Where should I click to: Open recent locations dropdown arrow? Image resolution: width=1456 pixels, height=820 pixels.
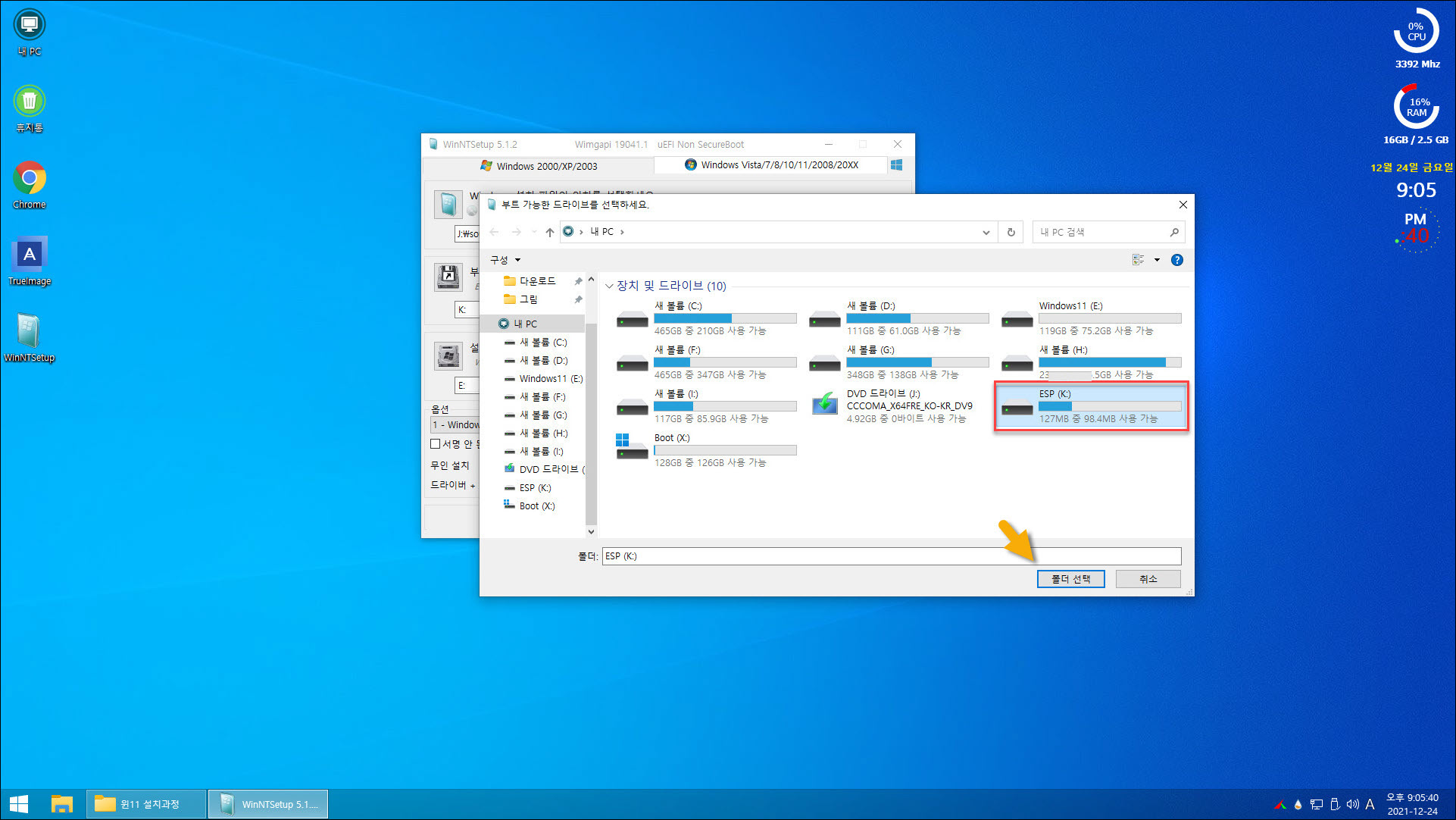pos(534,232)
